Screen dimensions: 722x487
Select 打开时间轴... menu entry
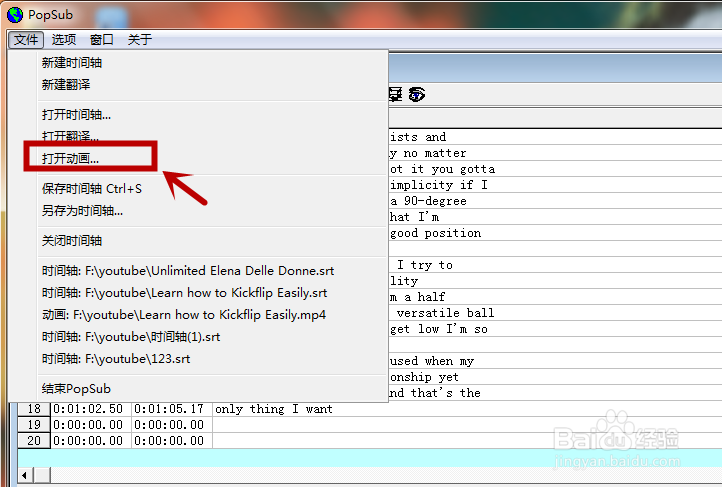click(76, 115)
